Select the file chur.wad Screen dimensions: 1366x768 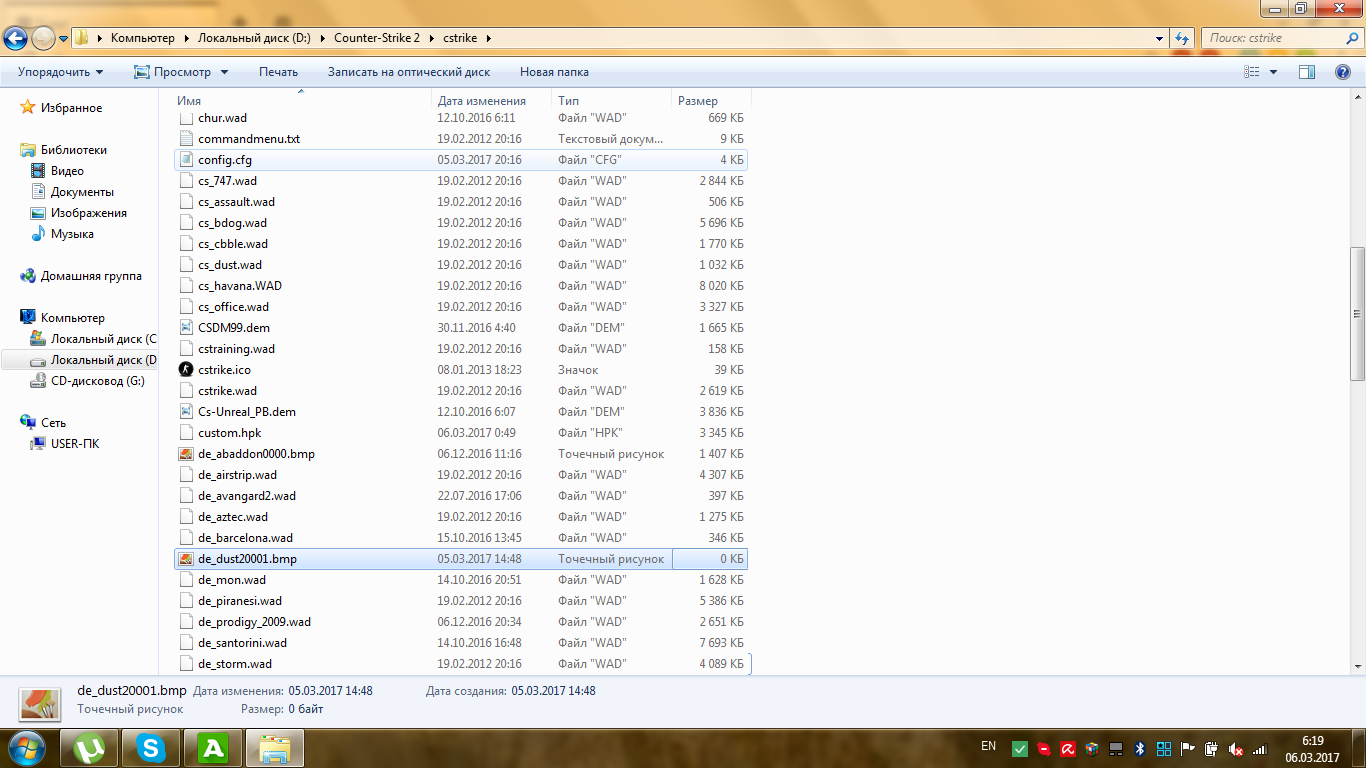[x=460, y=118]
